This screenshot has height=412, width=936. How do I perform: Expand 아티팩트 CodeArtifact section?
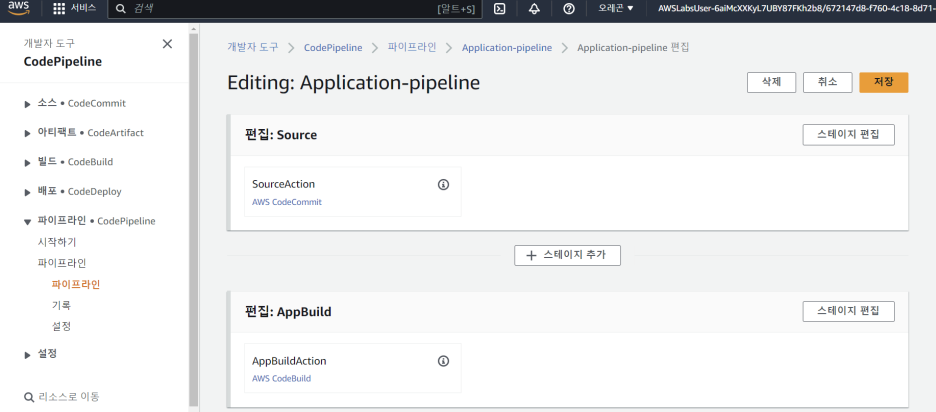pyautogui.click(x=27, y=133)
